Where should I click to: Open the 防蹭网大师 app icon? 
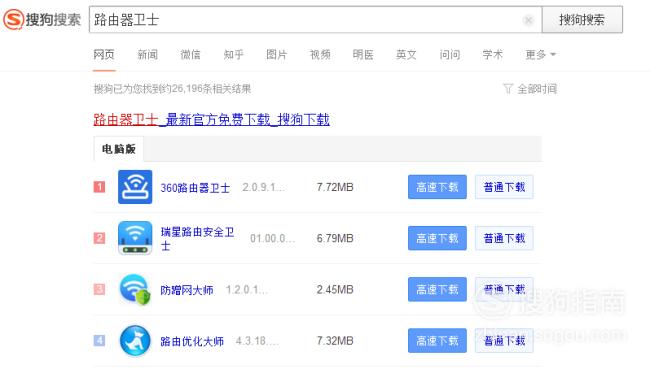135,289
